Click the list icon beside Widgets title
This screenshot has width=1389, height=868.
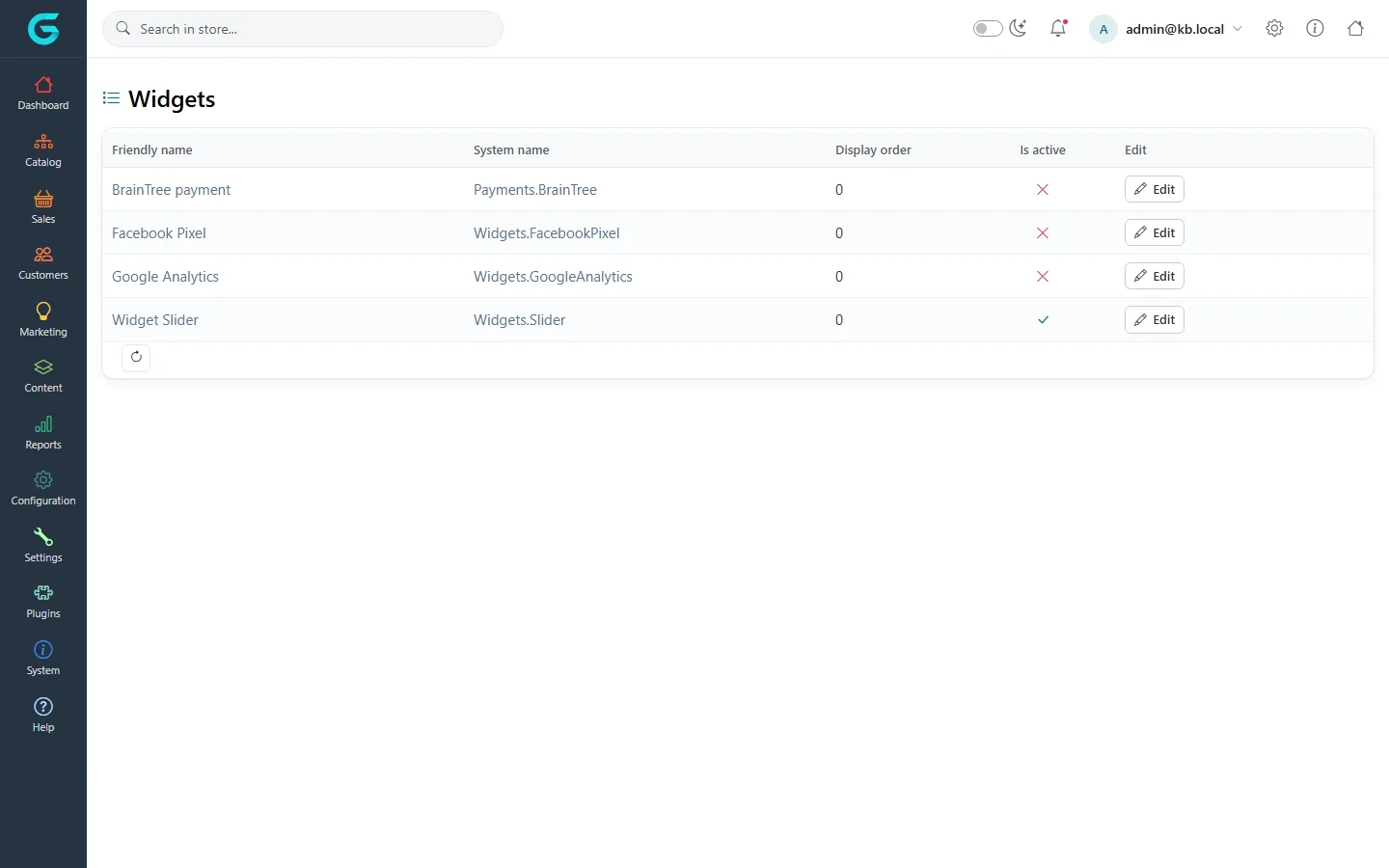(111, 97)
